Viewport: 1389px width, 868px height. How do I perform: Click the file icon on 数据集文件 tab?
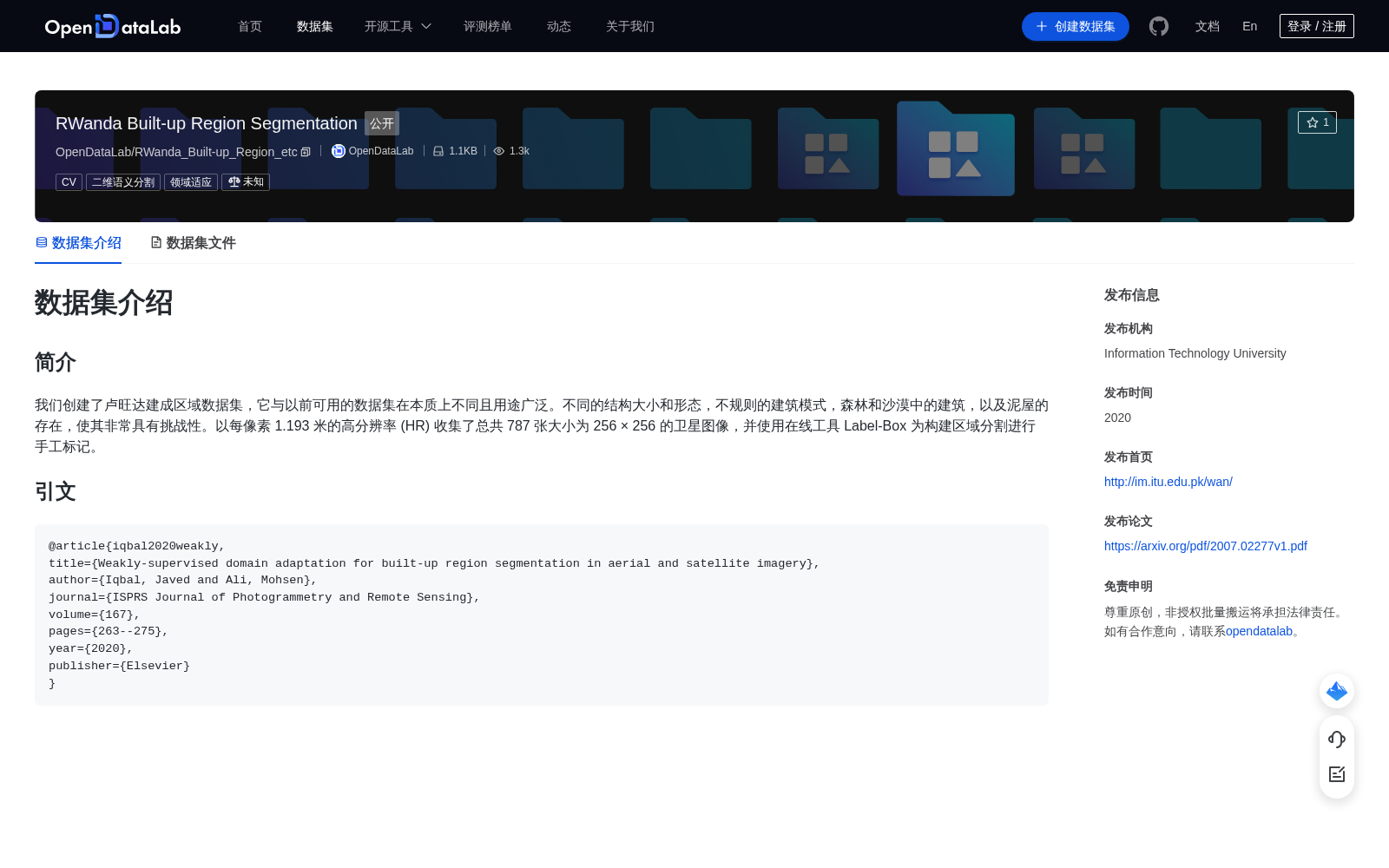[x=156, y=242]
